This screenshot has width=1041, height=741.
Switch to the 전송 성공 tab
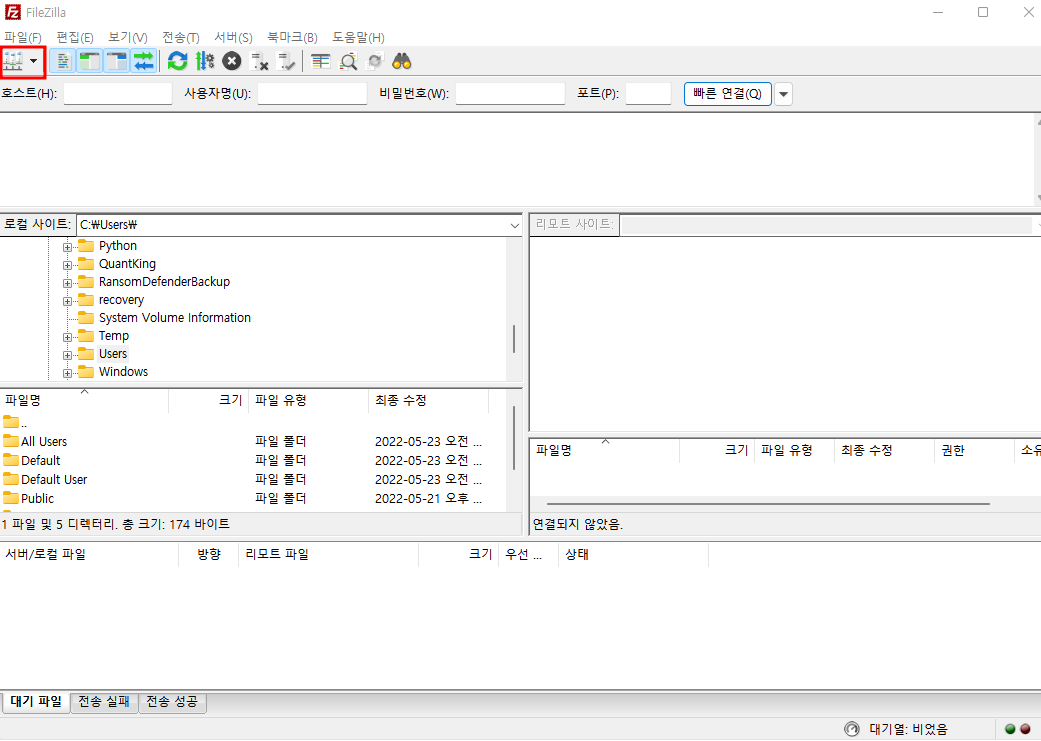[172, 702]
